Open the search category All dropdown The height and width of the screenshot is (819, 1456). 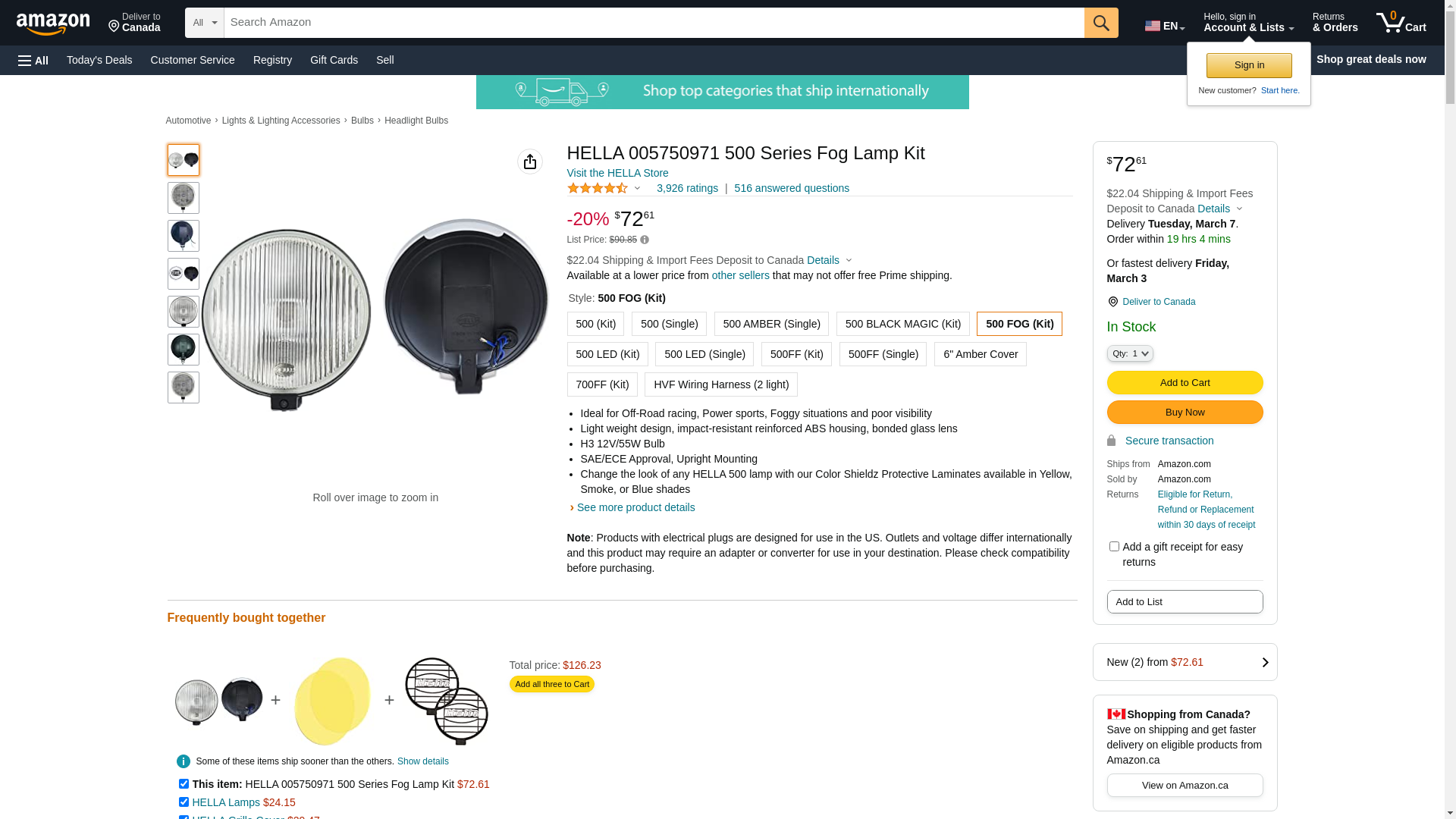click(x=205, y=23)
